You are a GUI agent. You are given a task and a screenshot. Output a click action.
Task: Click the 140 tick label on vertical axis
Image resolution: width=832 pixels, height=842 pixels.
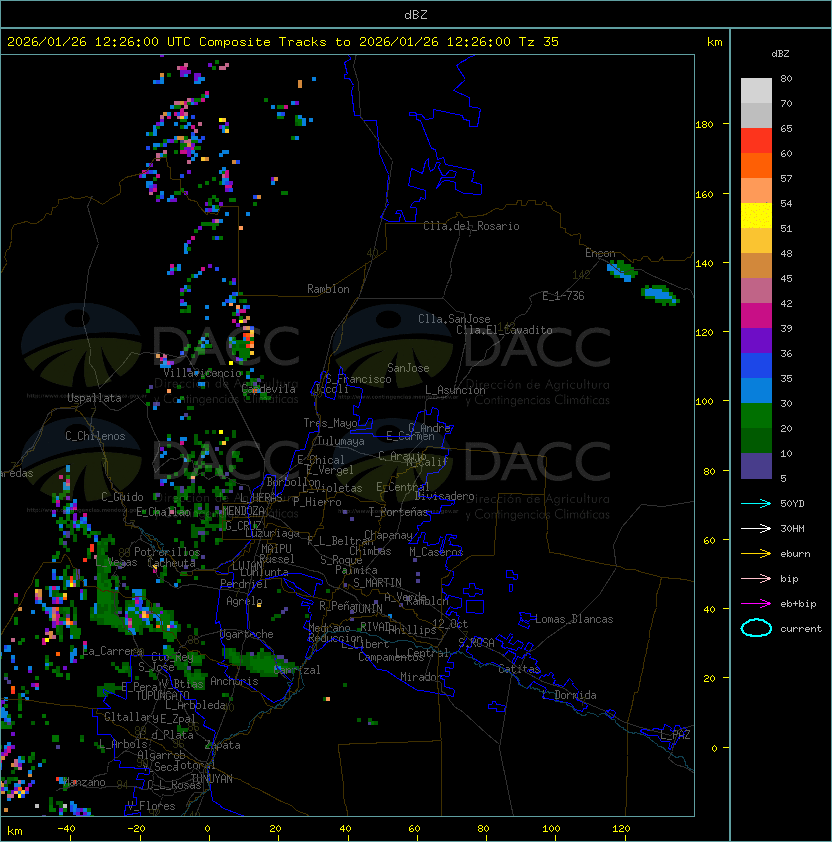click(x=704, y=263)
